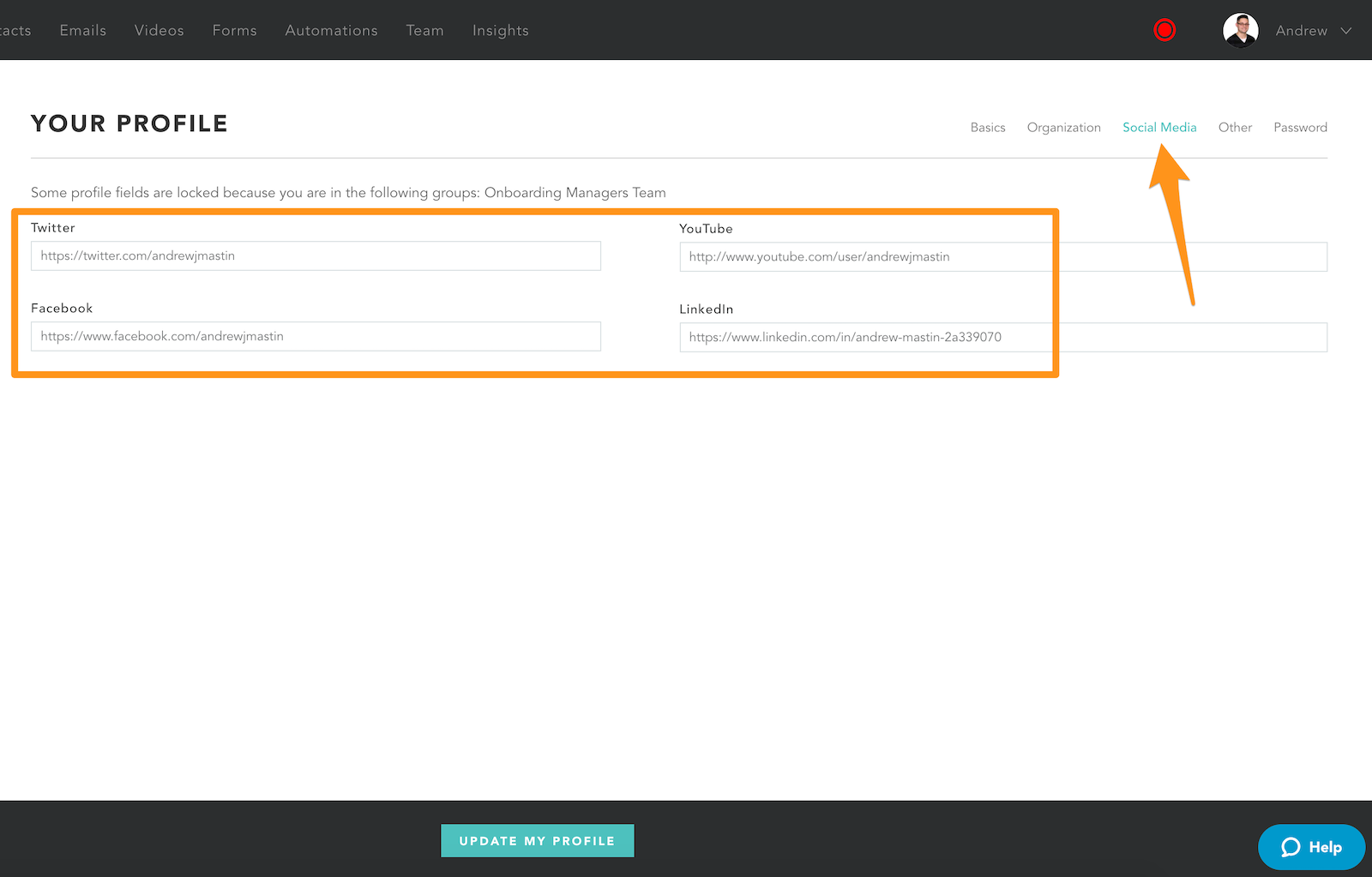
Task: Go to the Password profile tab
Action: coord(1300,127)
